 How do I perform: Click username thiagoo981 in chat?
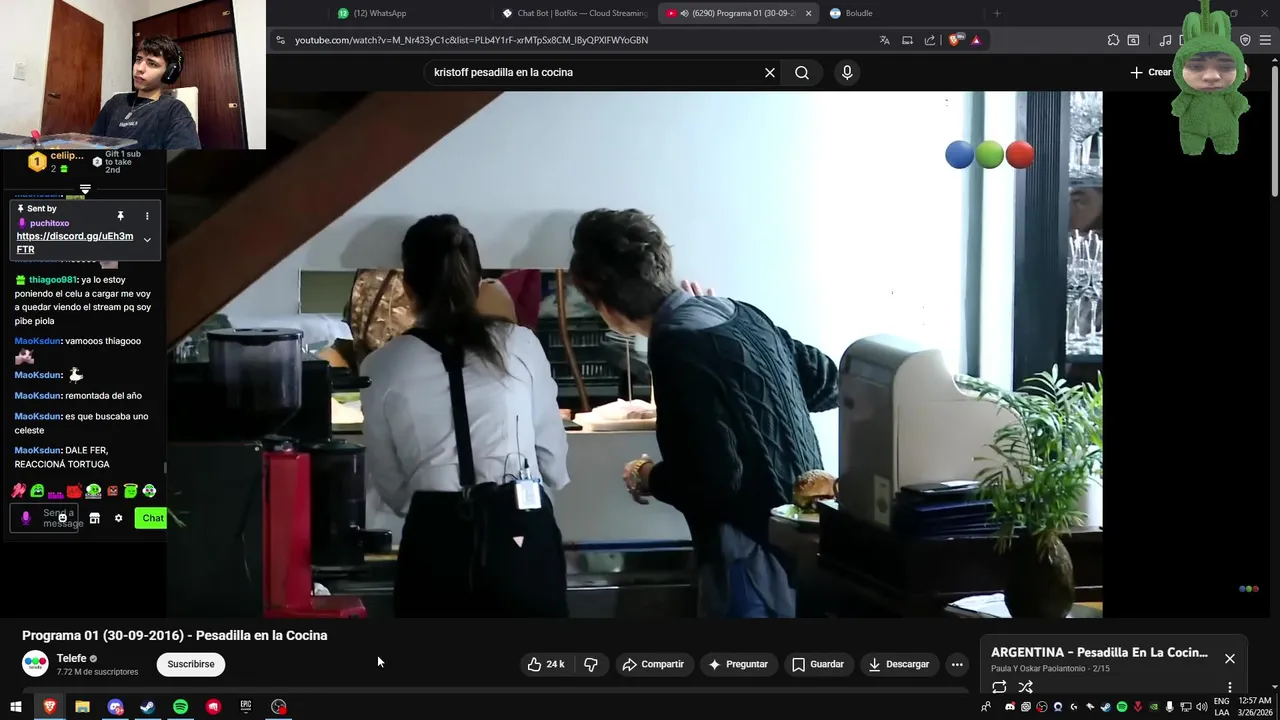pos(52,280)
